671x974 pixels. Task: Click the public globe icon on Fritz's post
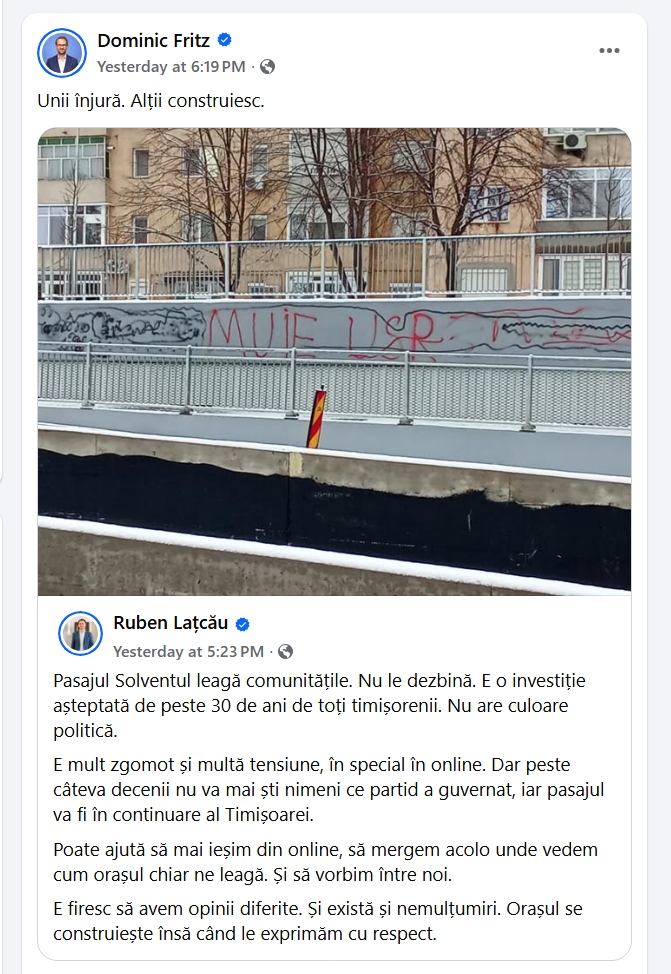pos(268,66)
